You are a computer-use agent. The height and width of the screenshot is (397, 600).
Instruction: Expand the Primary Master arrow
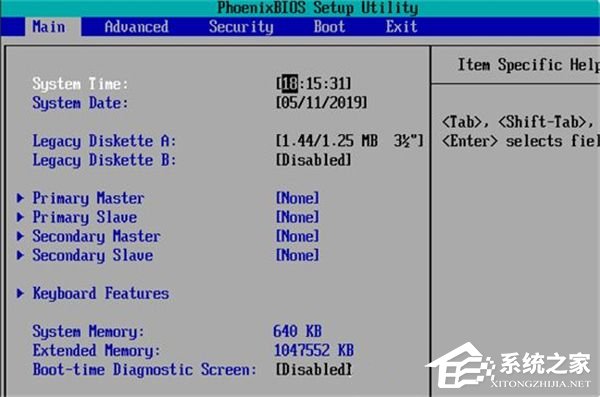tap(20, 198)
